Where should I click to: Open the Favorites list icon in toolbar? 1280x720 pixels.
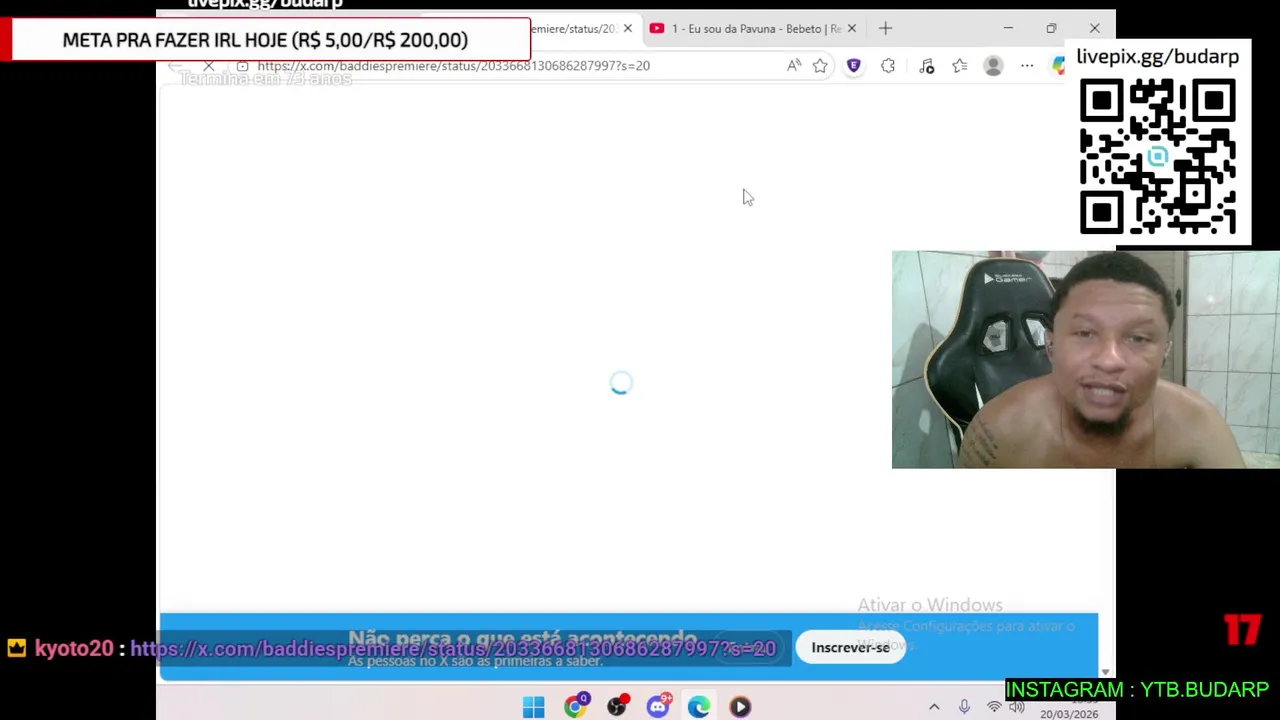[960, 66]
